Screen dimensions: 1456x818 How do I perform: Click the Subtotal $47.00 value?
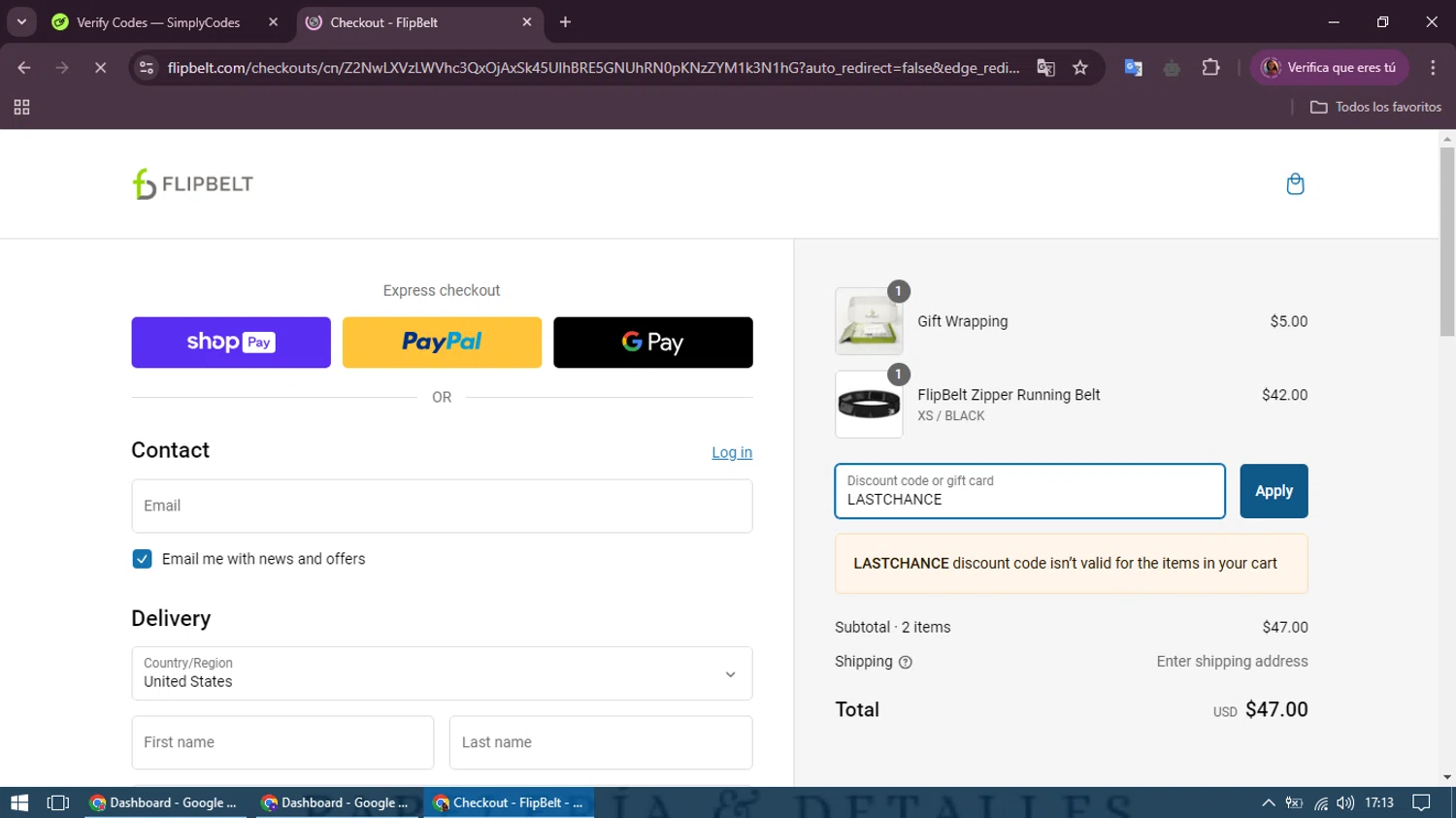1285,628
